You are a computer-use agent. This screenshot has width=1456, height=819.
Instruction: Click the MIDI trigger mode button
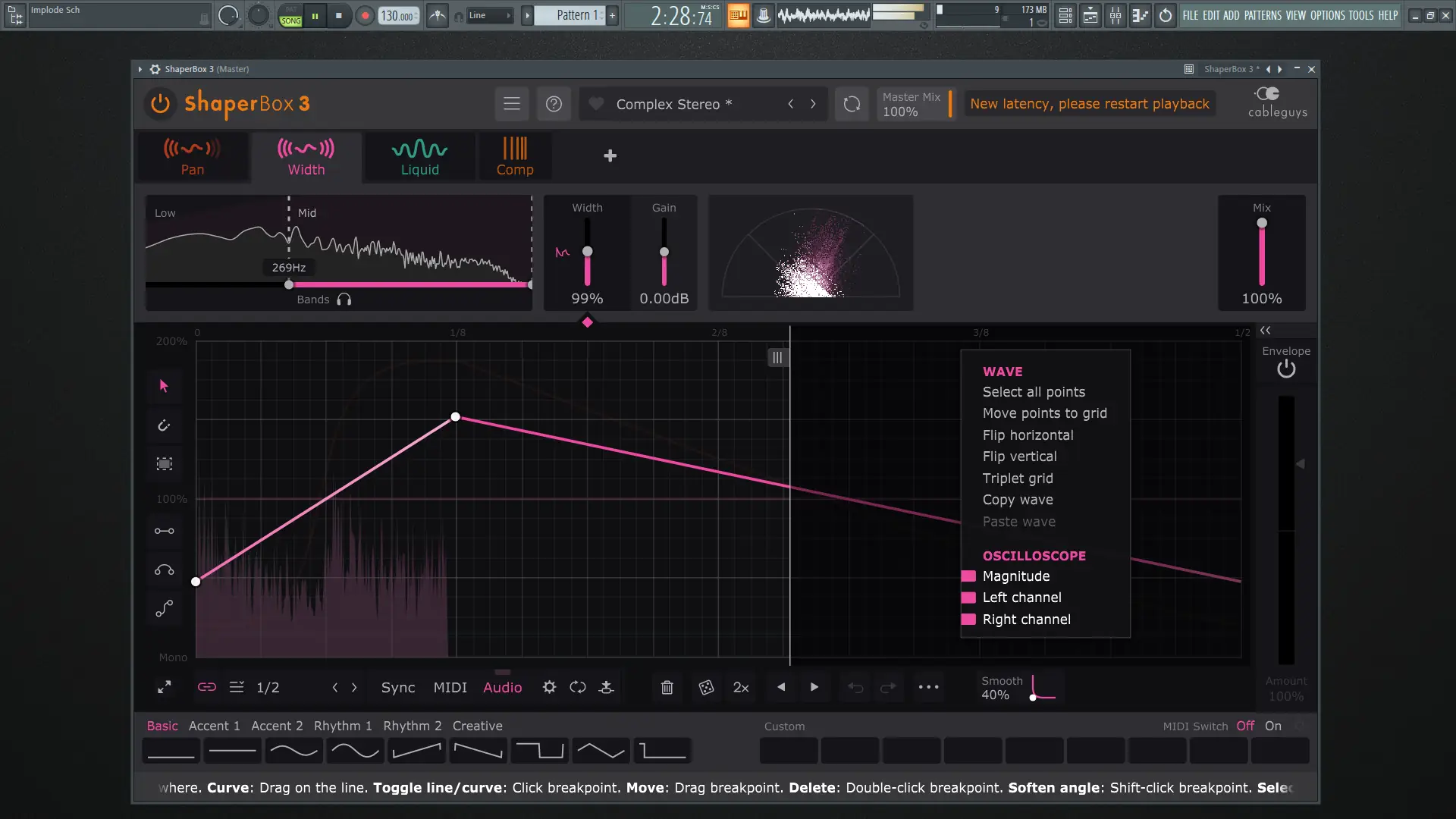(450, 687)
